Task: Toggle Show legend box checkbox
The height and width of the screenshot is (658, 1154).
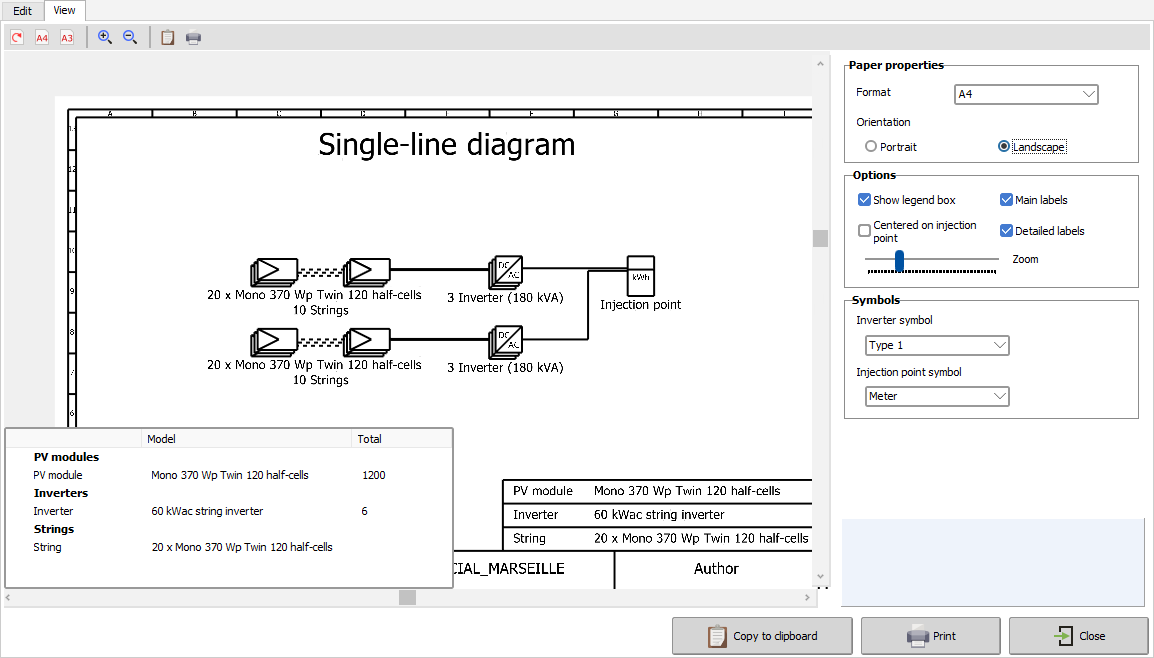Action: [865, 199]
